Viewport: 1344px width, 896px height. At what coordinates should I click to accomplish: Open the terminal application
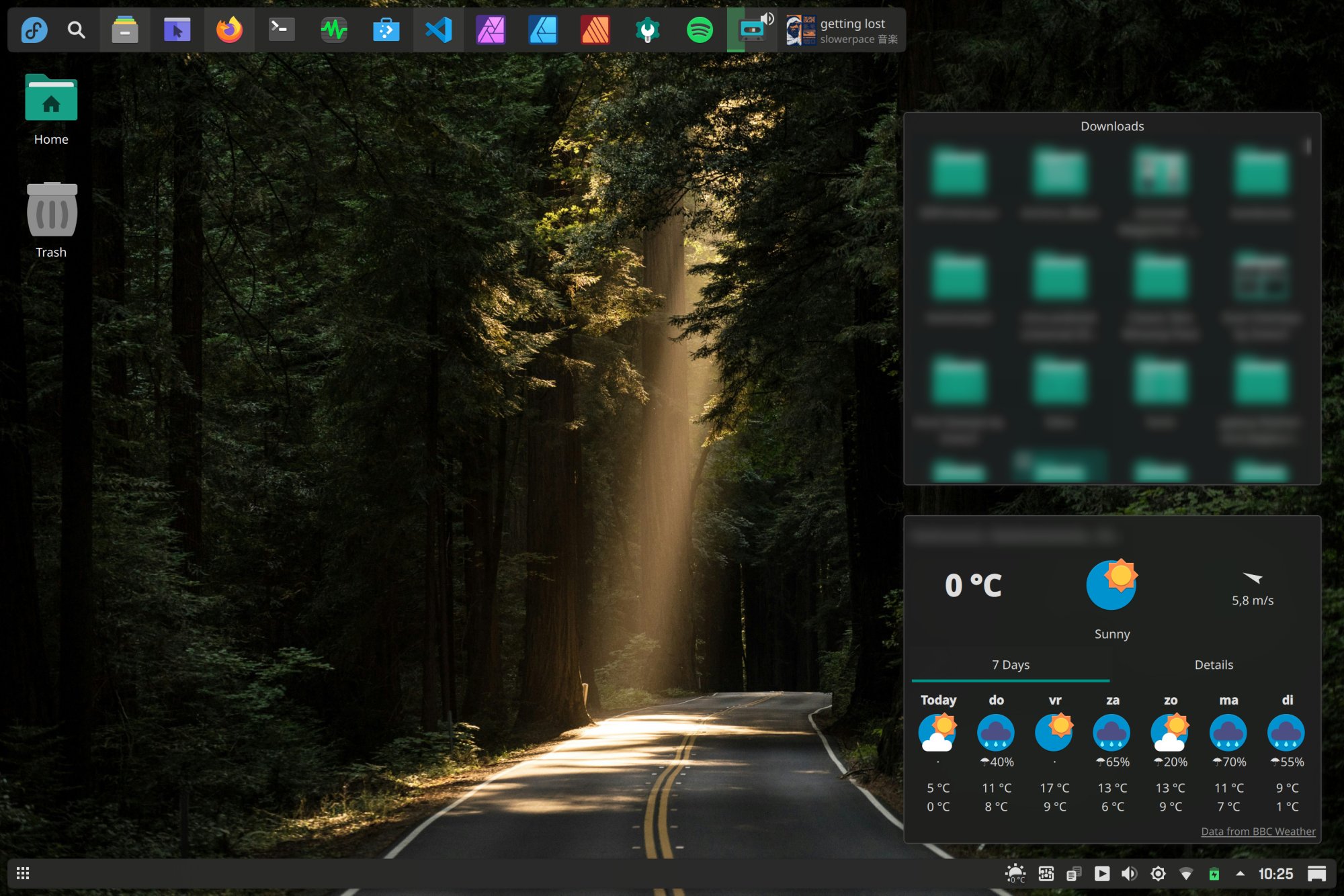[x=280, y=30]
